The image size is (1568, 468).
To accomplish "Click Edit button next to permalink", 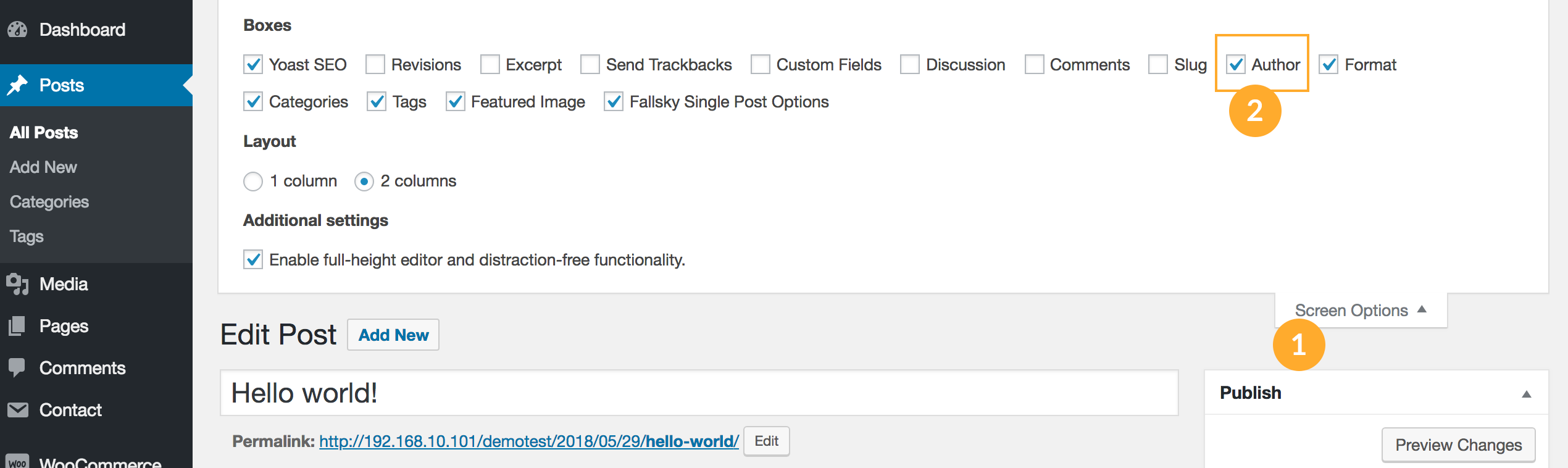I will (766, 441).
